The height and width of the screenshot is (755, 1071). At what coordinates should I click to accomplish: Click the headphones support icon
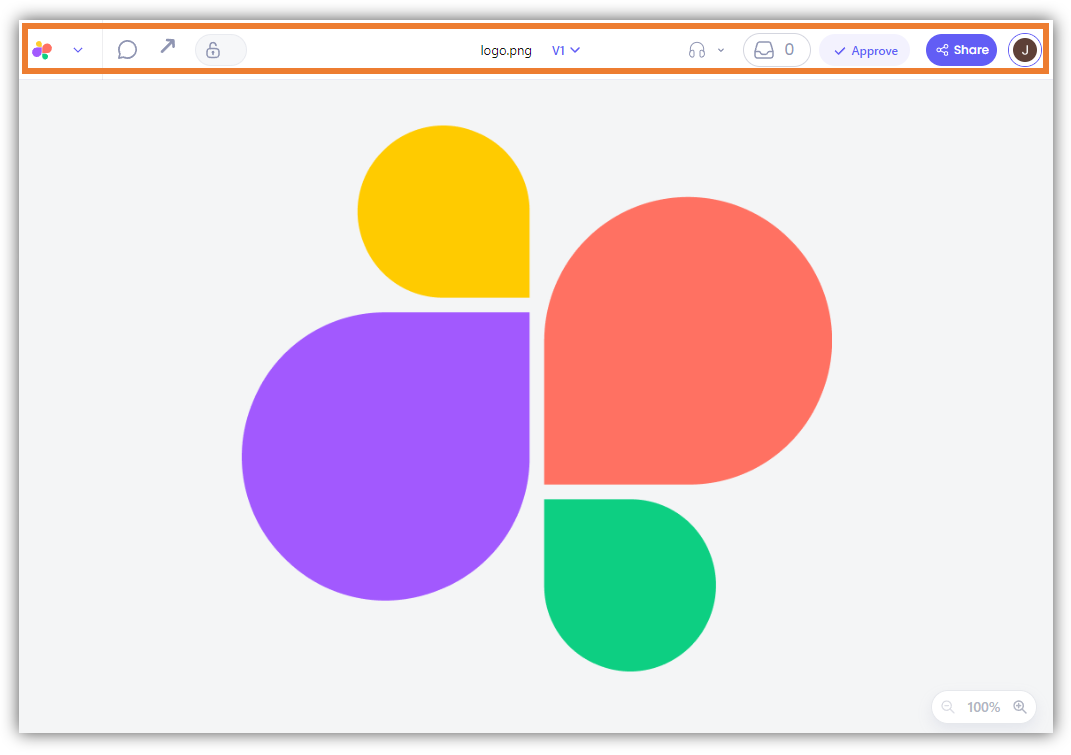697,50
